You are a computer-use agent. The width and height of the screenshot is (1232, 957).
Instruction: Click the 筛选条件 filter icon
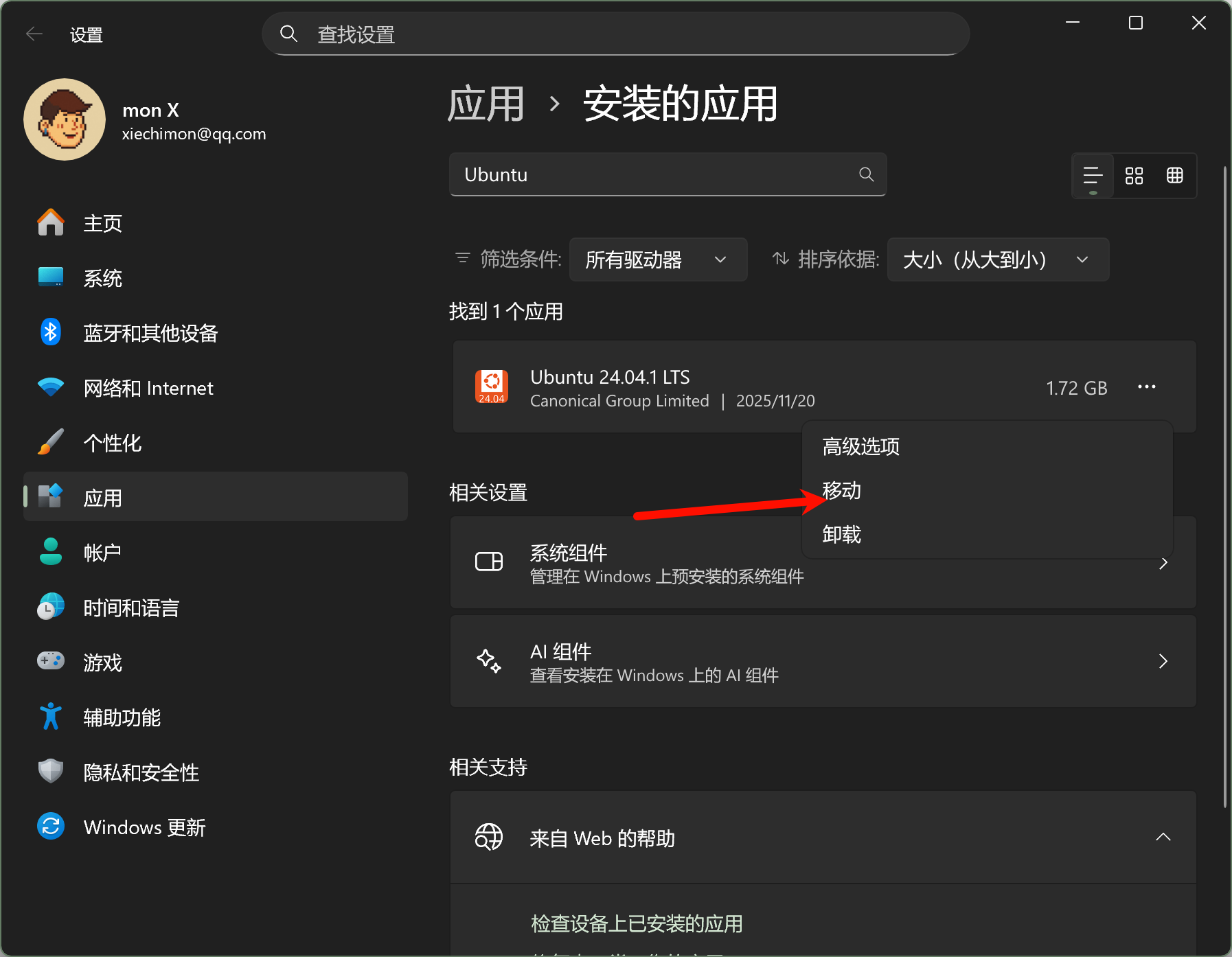pos(463,258)
